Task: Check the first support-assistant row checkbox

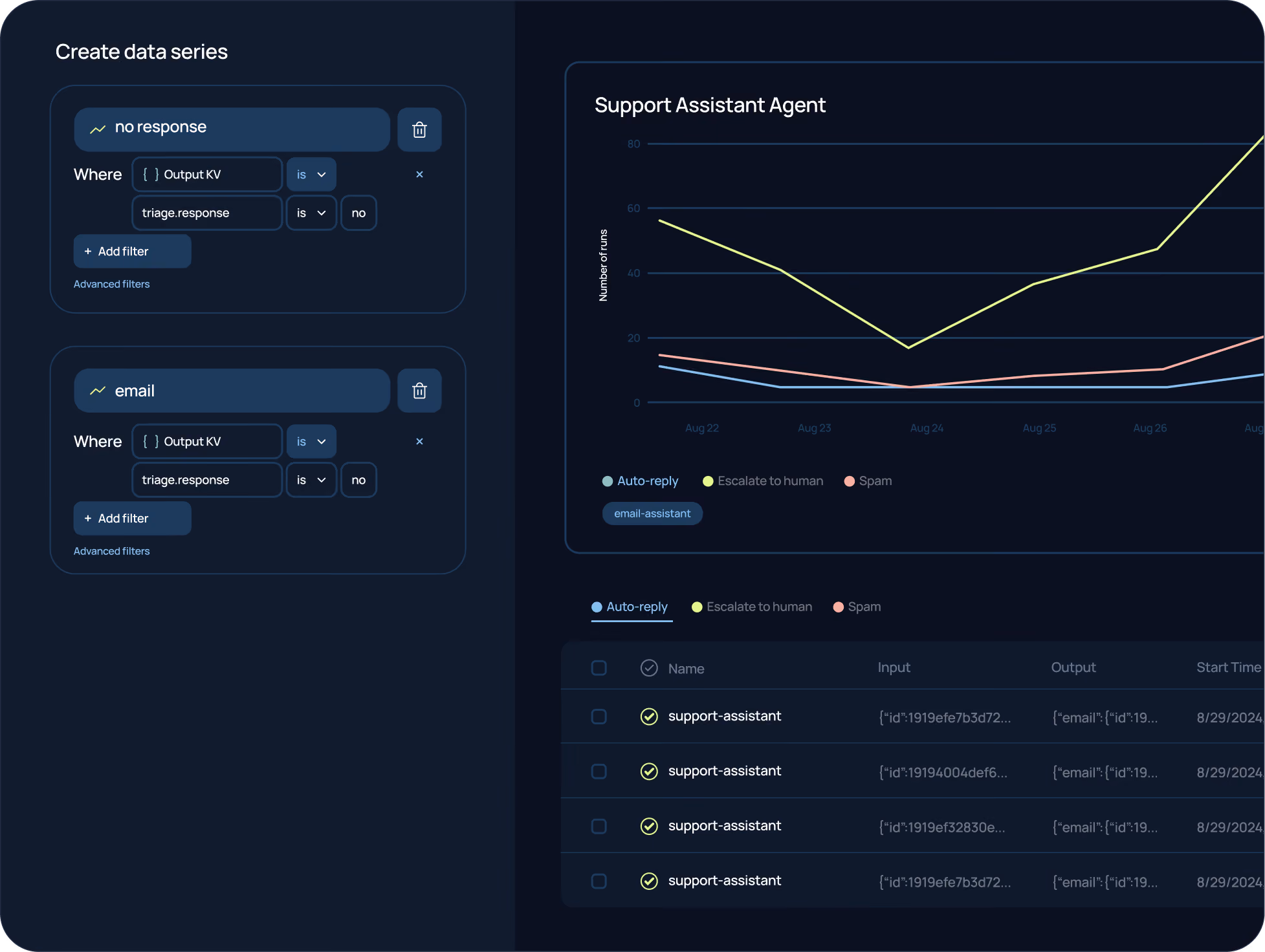Action: [x=599, y=717]
